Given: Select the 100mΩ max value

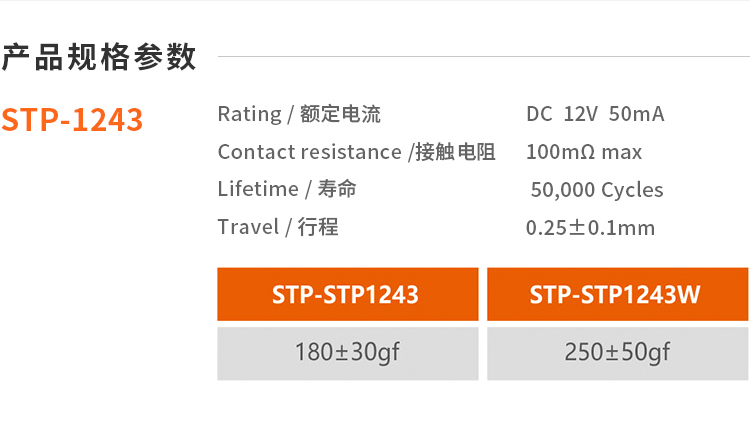Looking at the screenshot, I should pyautogui.click(x=584, y=152).
